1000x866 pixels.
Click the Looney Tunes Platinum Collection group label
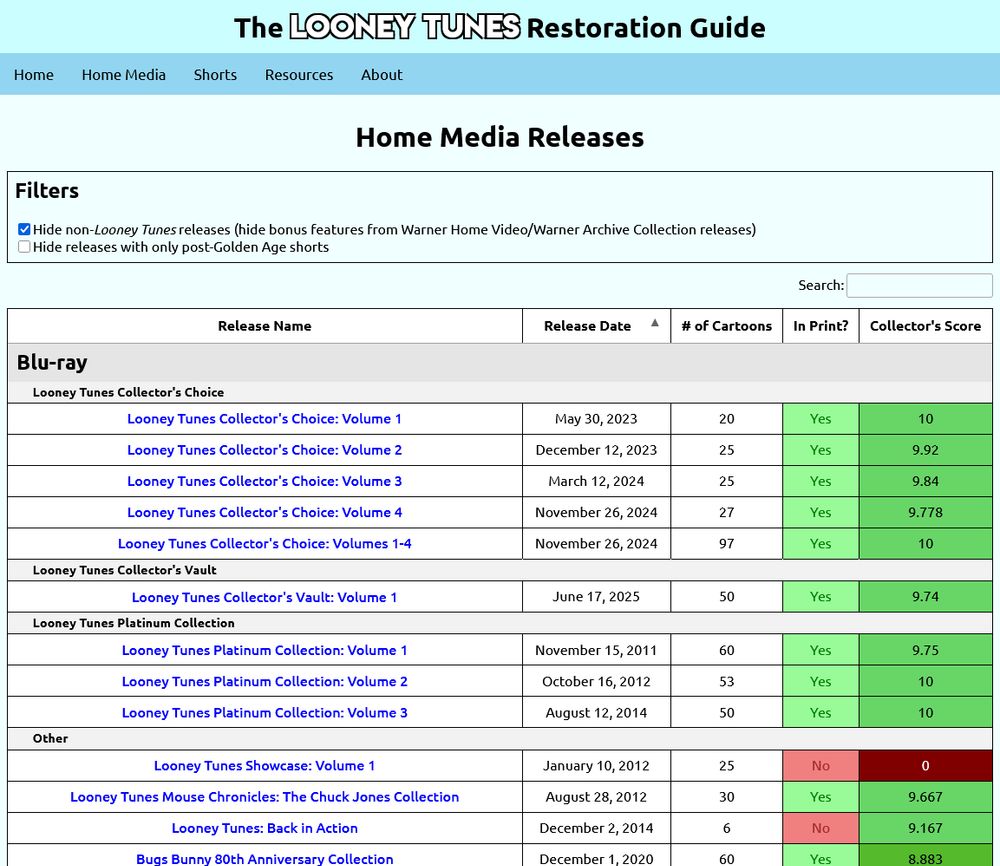tap(133, 623)
